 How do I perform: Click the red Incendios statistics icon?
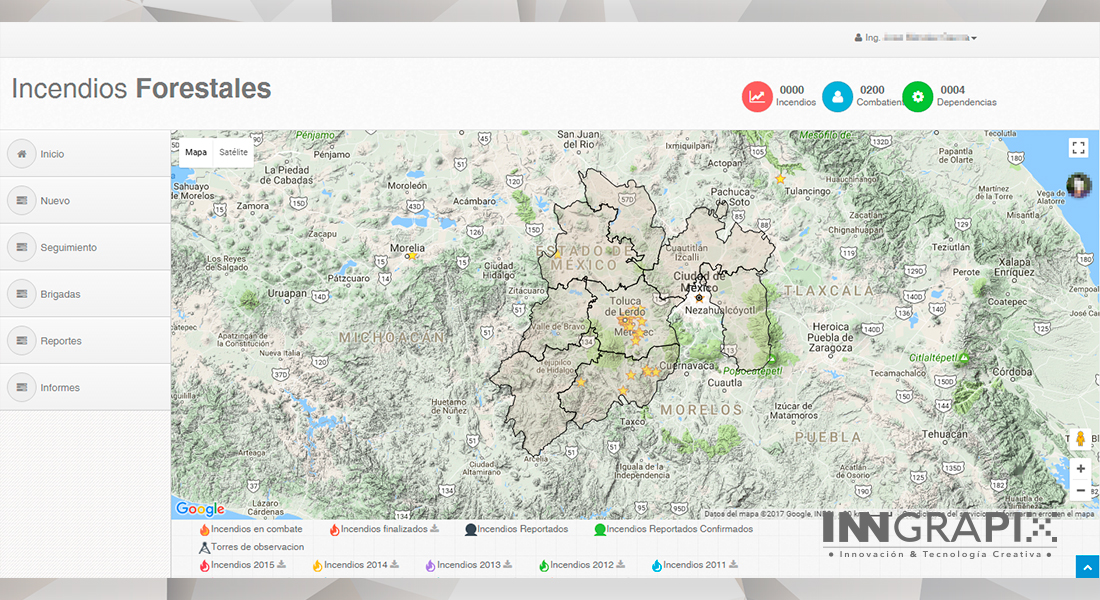pyautogui.click(x=757, y=97)
